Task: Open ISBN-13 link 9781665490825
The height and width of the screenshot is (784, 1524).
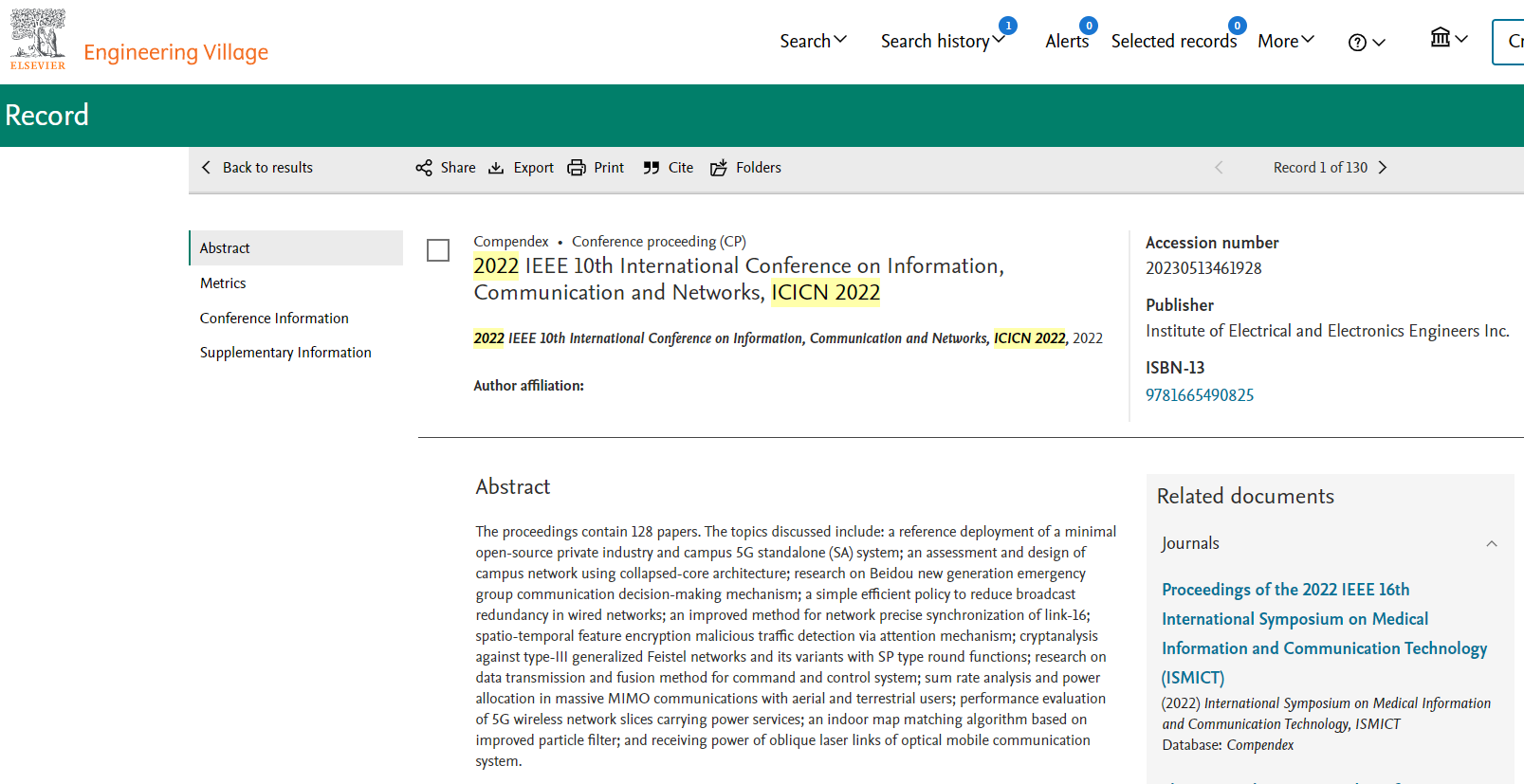Action: coord(1200,395)
